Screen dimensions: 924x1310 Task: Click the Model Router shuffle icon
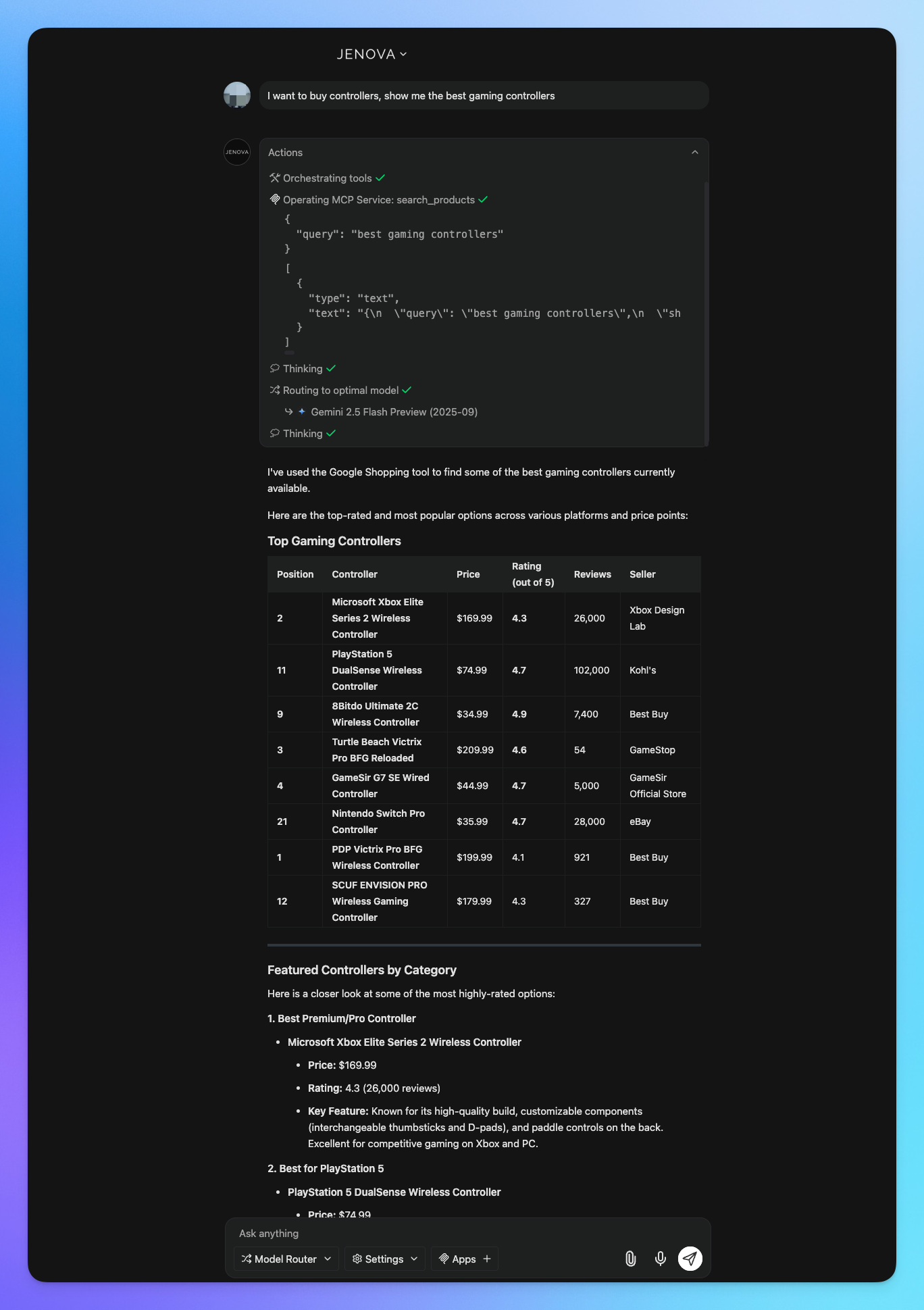(x=246, y=1259)
